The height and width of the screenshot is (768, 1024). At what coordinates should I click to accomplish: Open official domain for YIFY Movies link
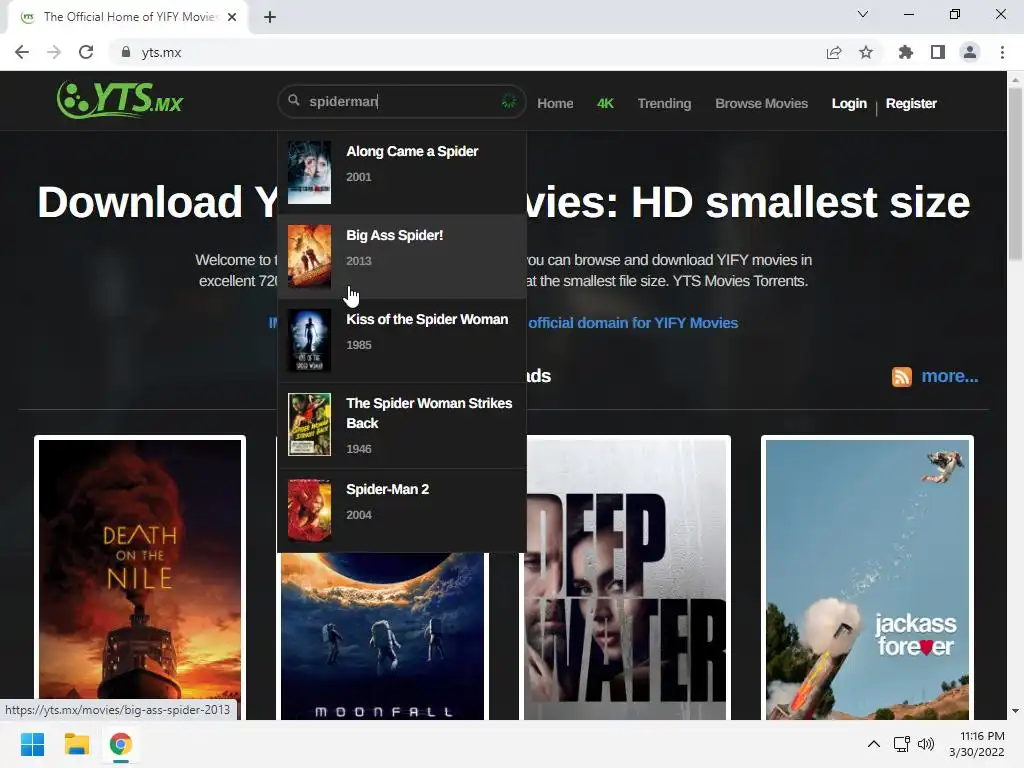point(633,323)
